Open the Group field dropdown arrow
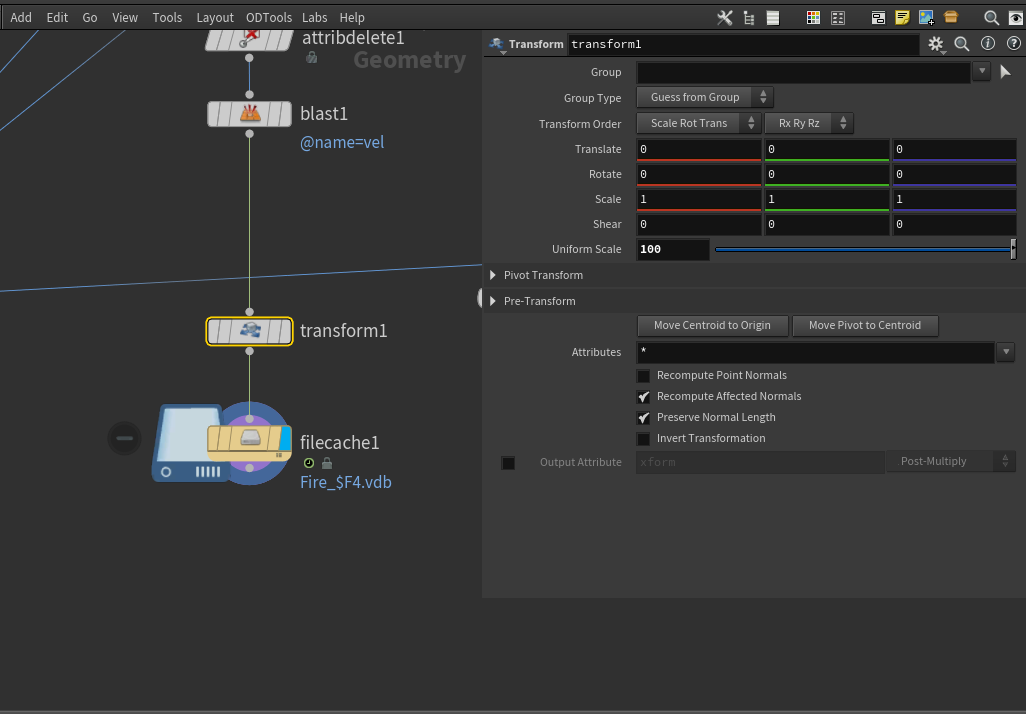Screen dimensions: 1026x714 tap(982, 71)
